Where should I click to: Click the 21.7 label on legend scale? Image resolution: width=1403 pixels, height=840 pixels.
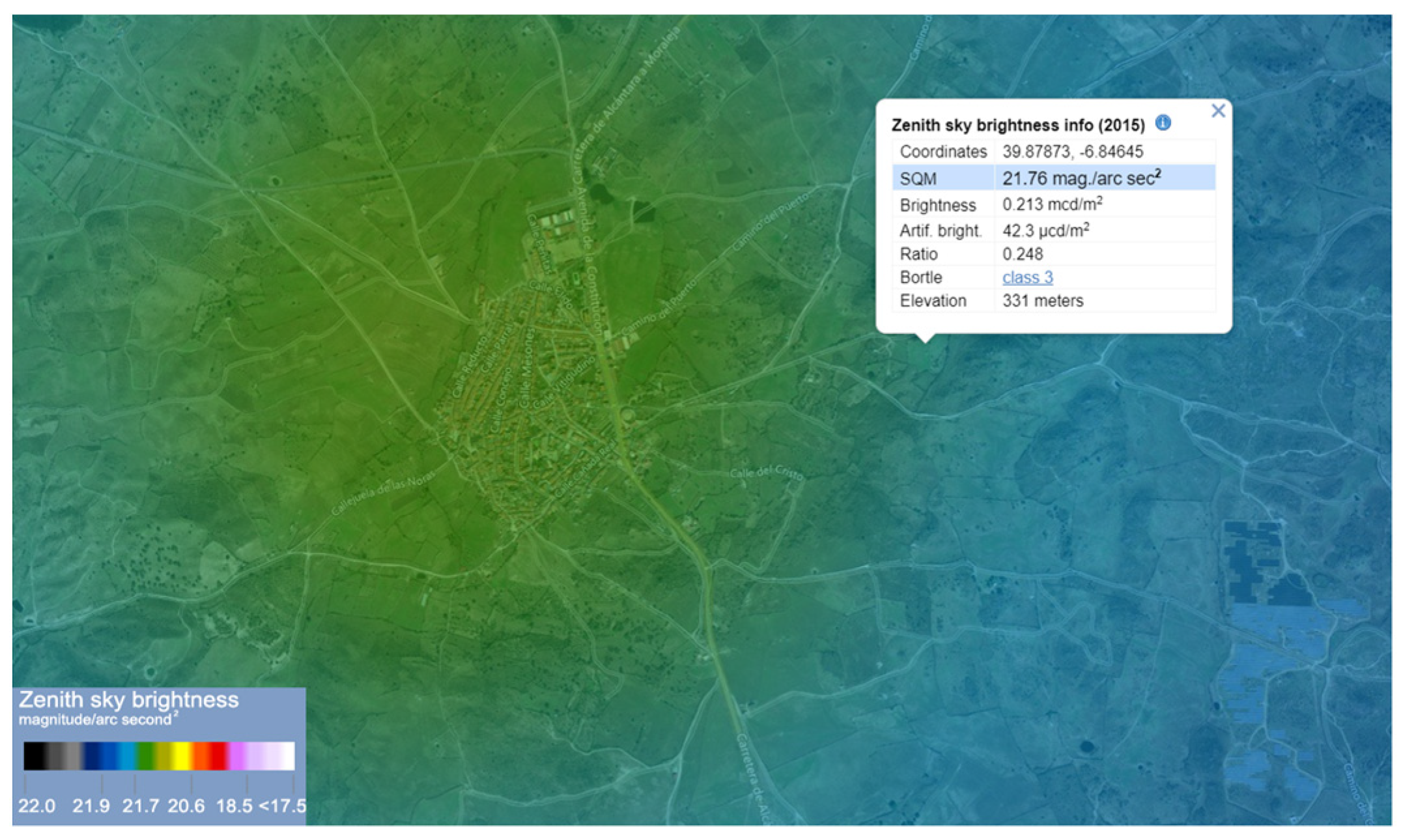pos(140,806)
